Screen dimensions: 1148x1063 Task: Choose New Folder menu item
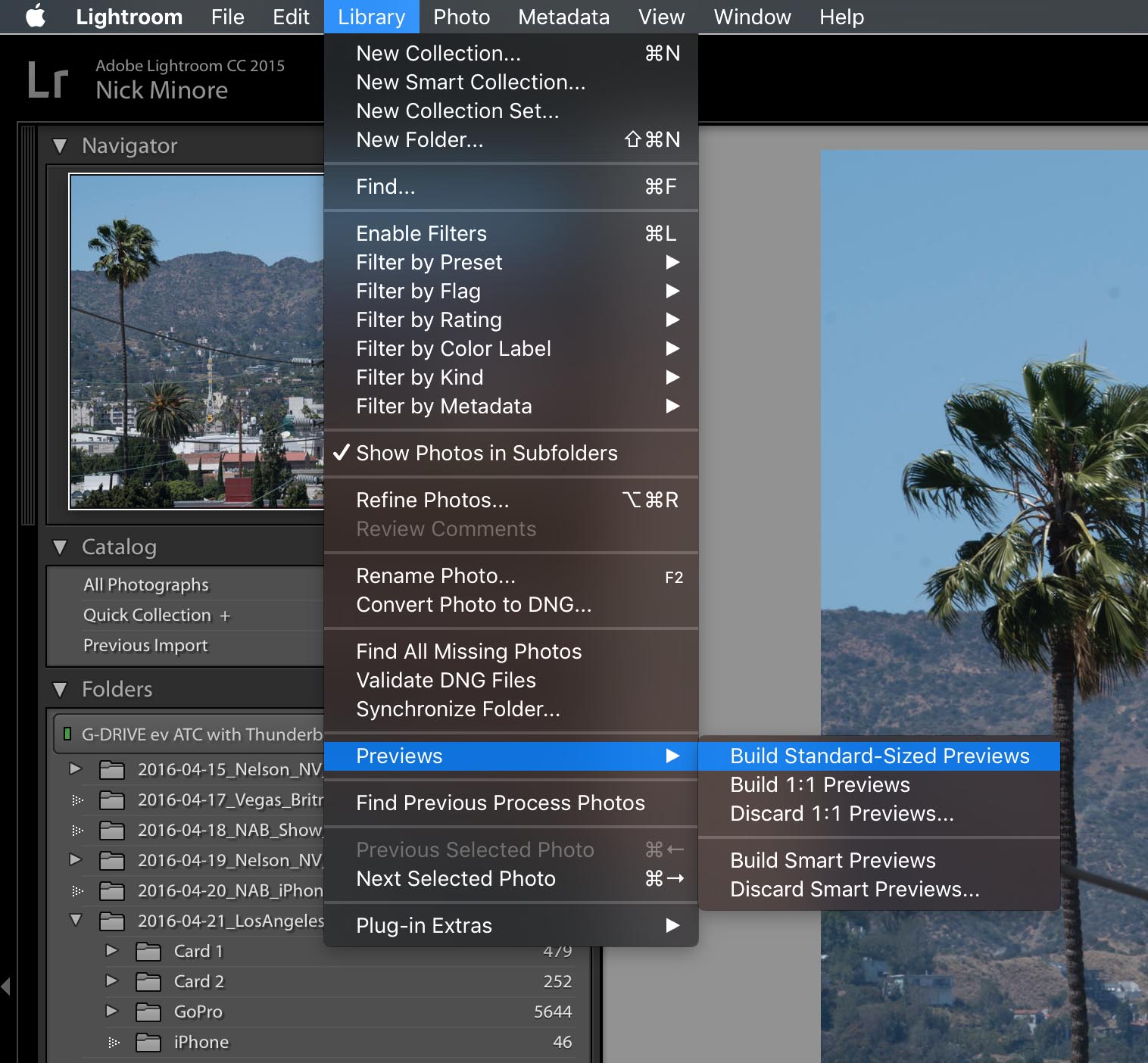[x=511, y=139]
